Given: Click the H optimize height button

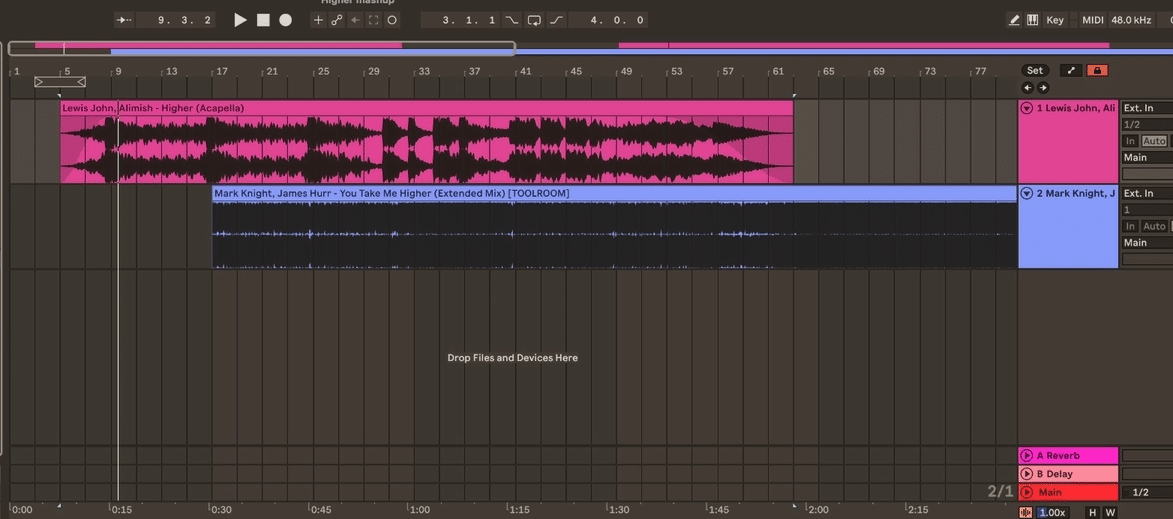Looking at the screenshot, I should coord(1093,512).
